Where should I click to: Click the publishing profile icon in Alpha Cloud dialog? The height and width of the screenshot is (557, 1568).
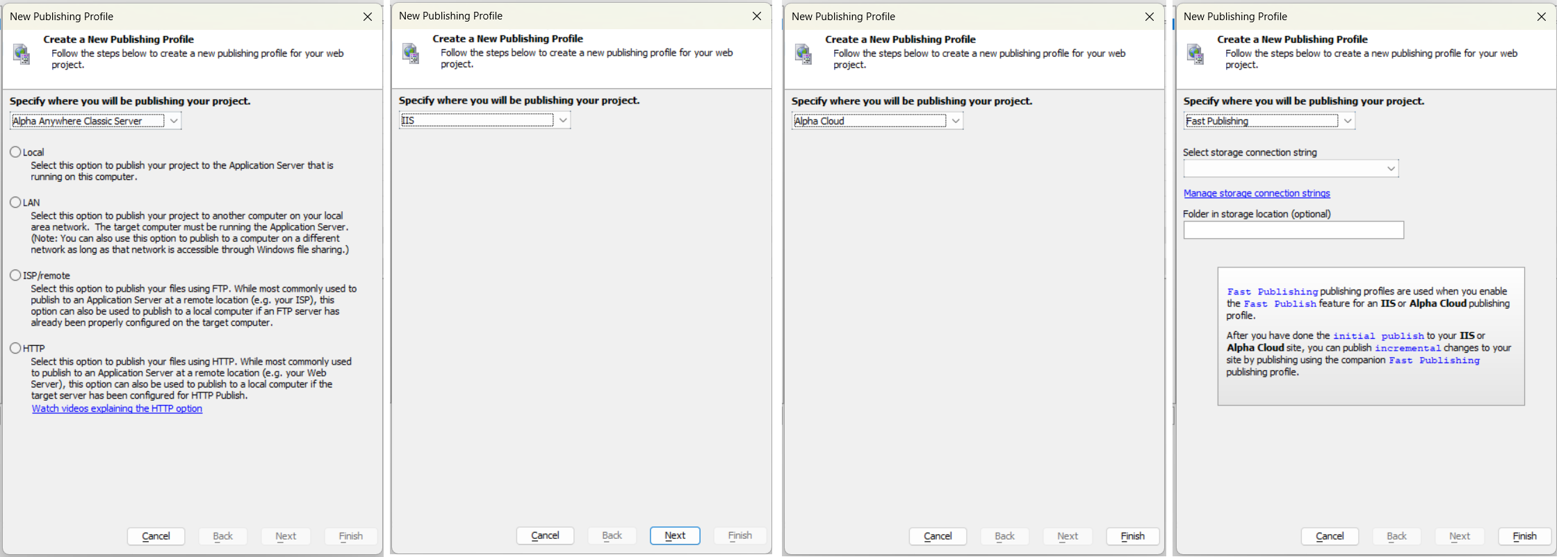click(803, 53)
